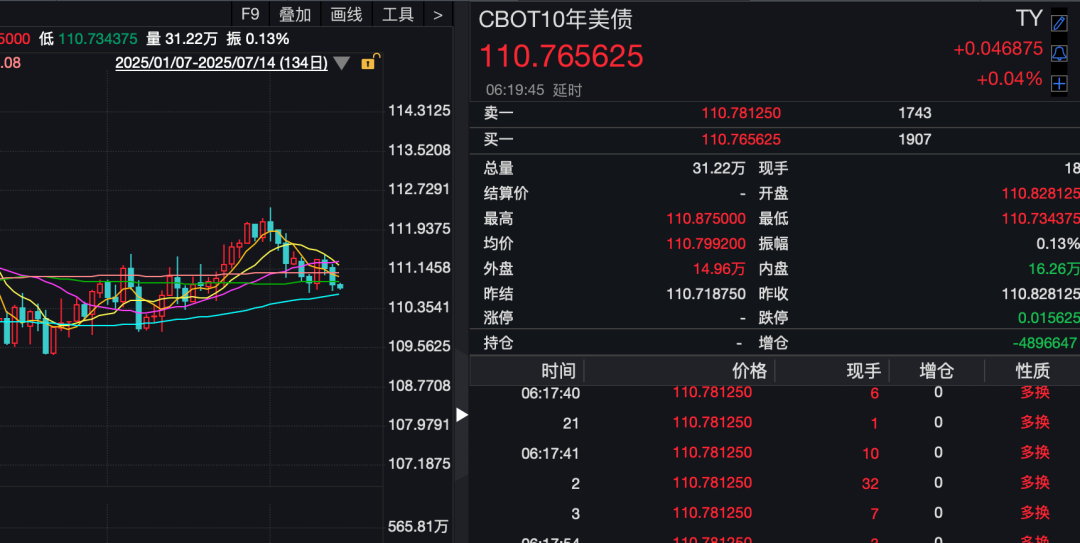This screenshot has width=1080, height=543.
Task: Click the TY ticker symbol label
Action: (1029, 19)
